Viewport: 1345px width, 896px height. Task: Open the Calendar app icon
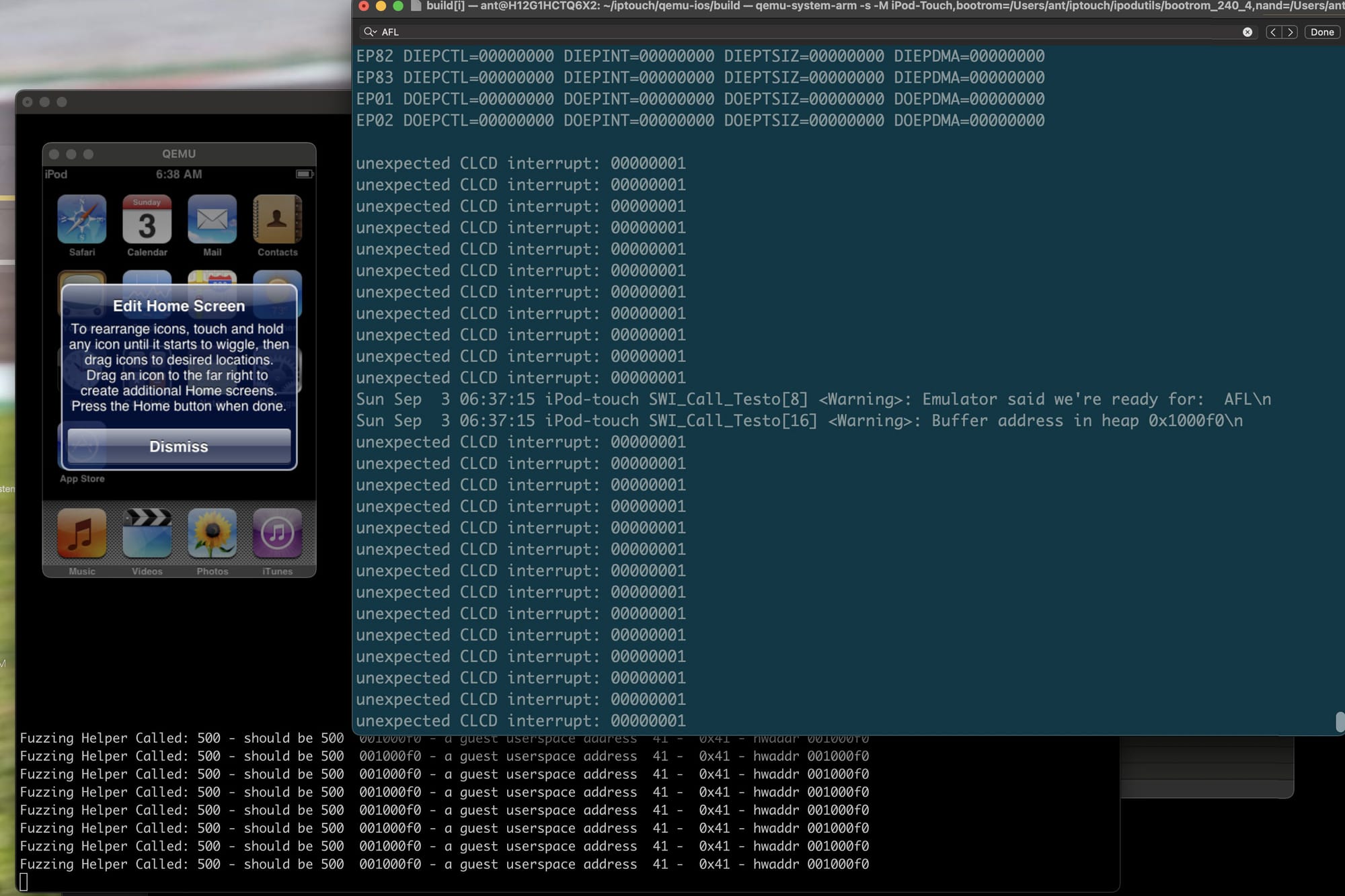pyautogui.click(x=147, y=219)
